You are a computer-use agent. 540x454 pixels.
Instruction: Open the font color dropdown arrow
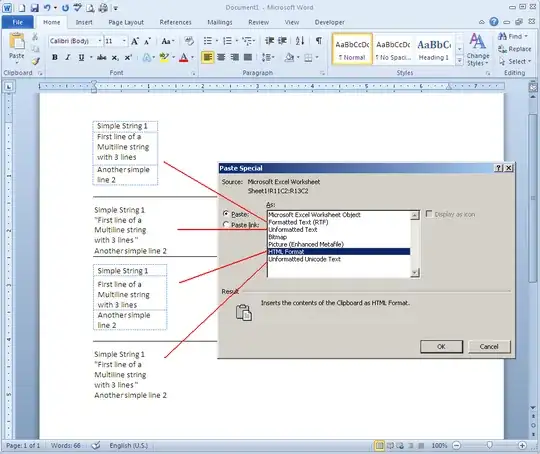193,58
